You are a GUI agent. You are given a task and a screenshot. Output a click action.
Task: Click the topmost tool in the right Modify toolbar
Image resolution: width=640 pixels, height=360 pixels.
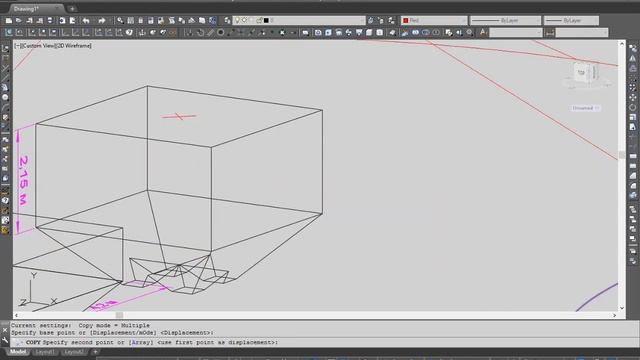(x=633, y=49)
